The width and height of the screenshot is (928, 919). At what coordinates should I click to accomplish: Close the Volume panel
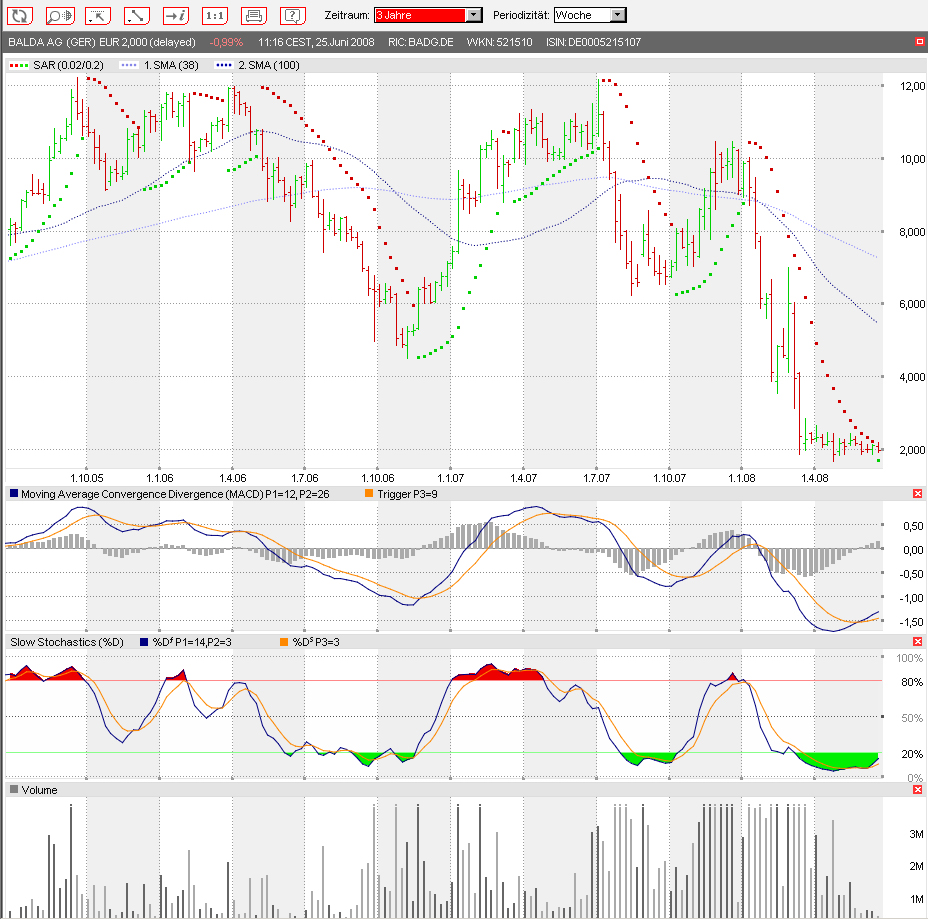[917, 789]
